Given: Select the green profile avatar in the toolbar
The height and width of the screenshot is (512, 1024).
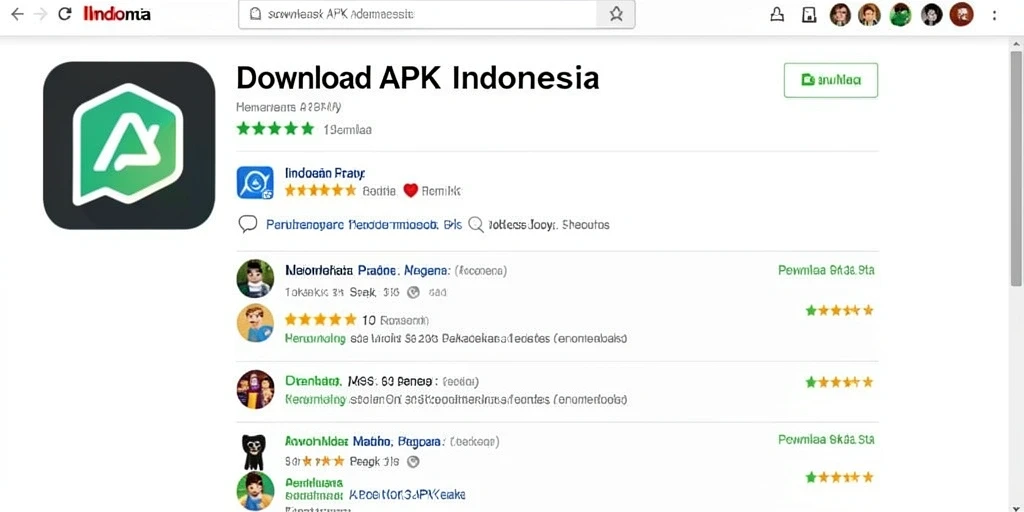Looking at the screenshot, I should click(x=901, y=14).
